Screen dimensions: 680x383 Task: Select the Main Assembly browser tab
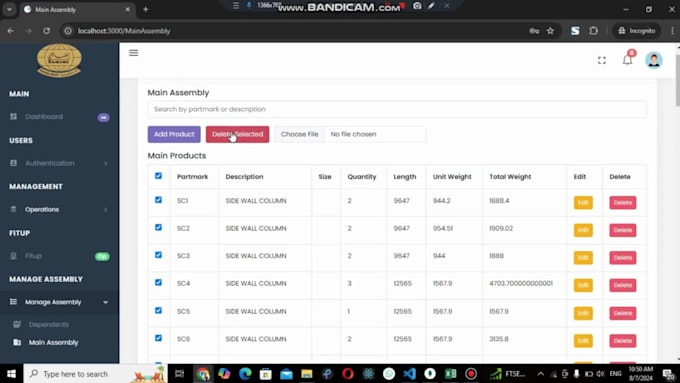pos(76,9)
